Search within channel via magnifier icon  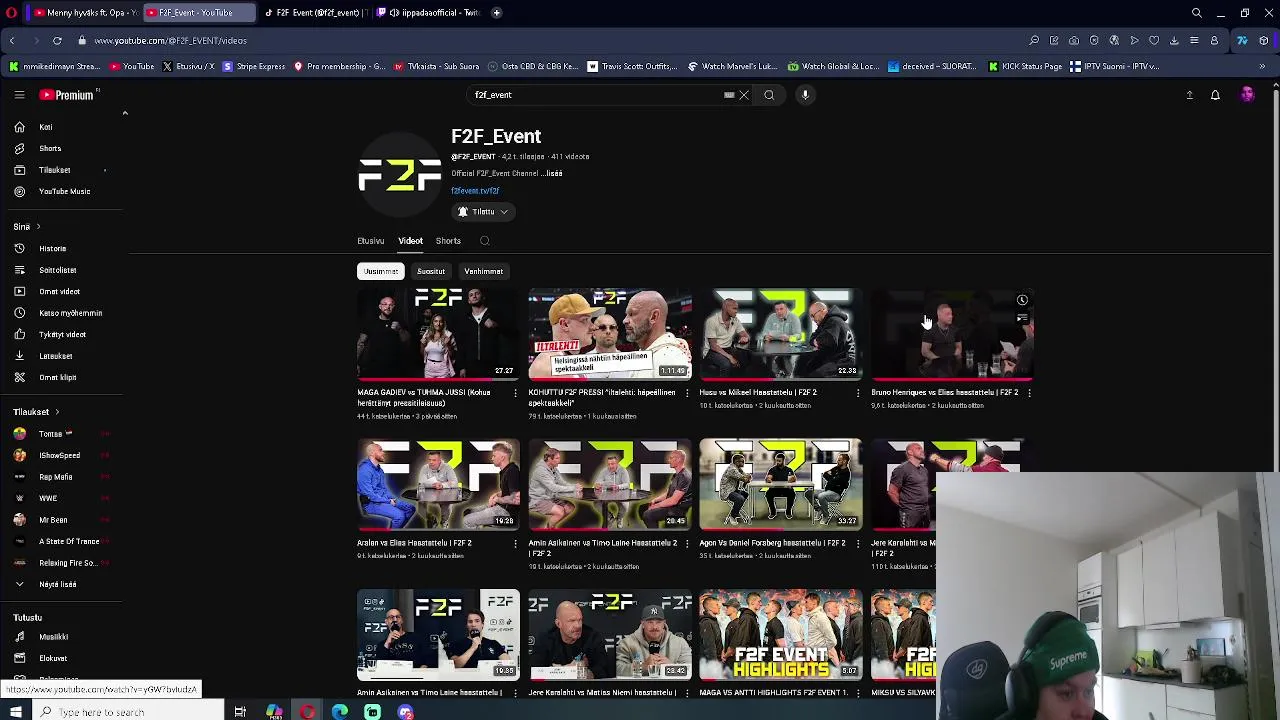click(485, 241)
